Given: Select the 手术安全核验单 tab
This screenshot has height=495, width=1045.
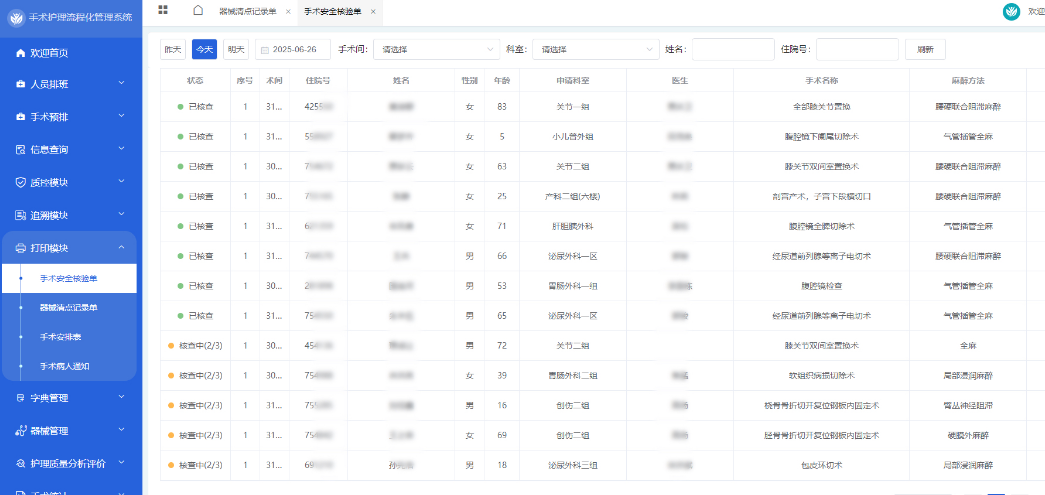Looking at the screenshot, I should click(x=333, y=12).
